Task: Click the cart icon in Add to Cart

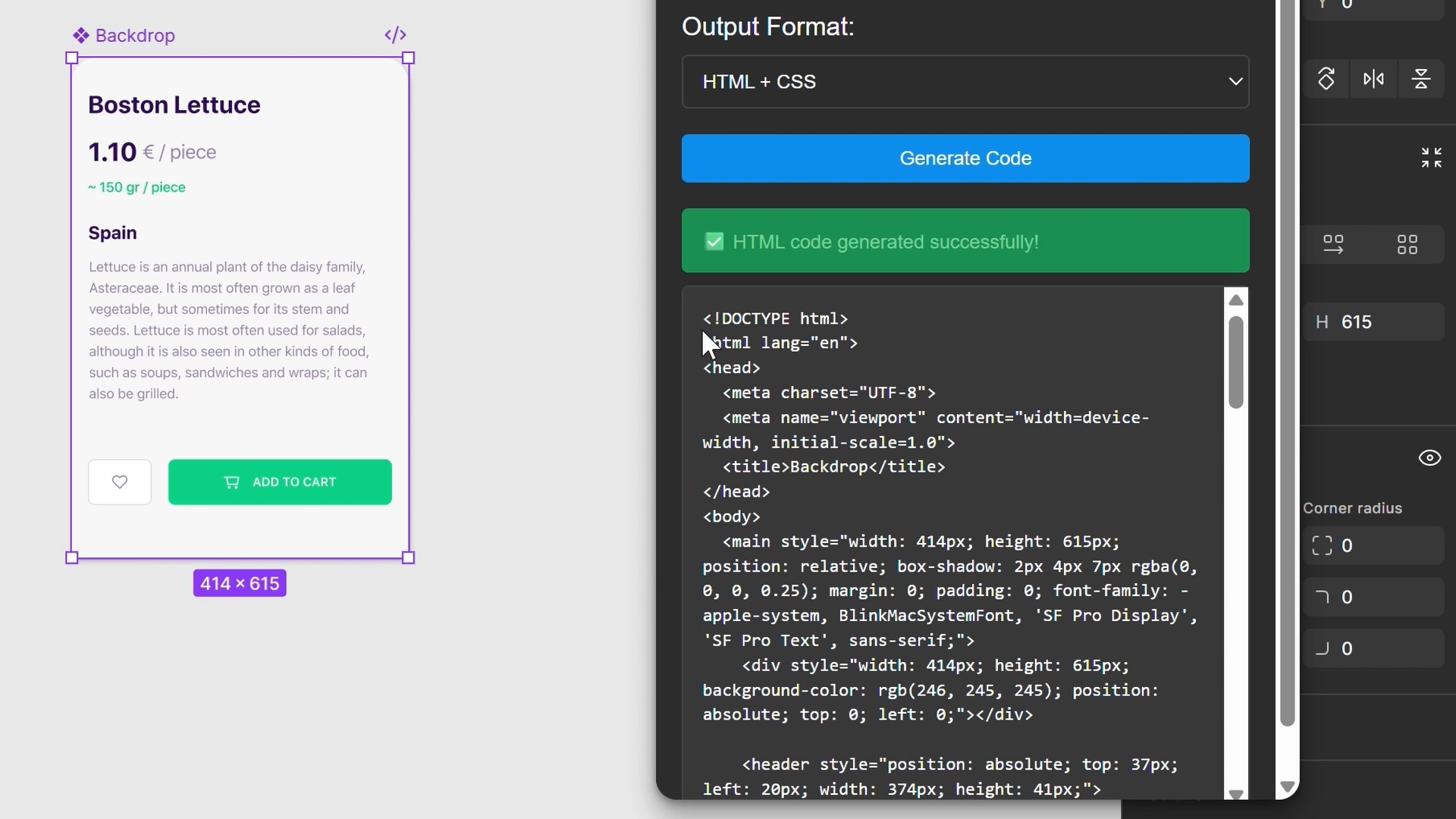Action: point(232,482)
